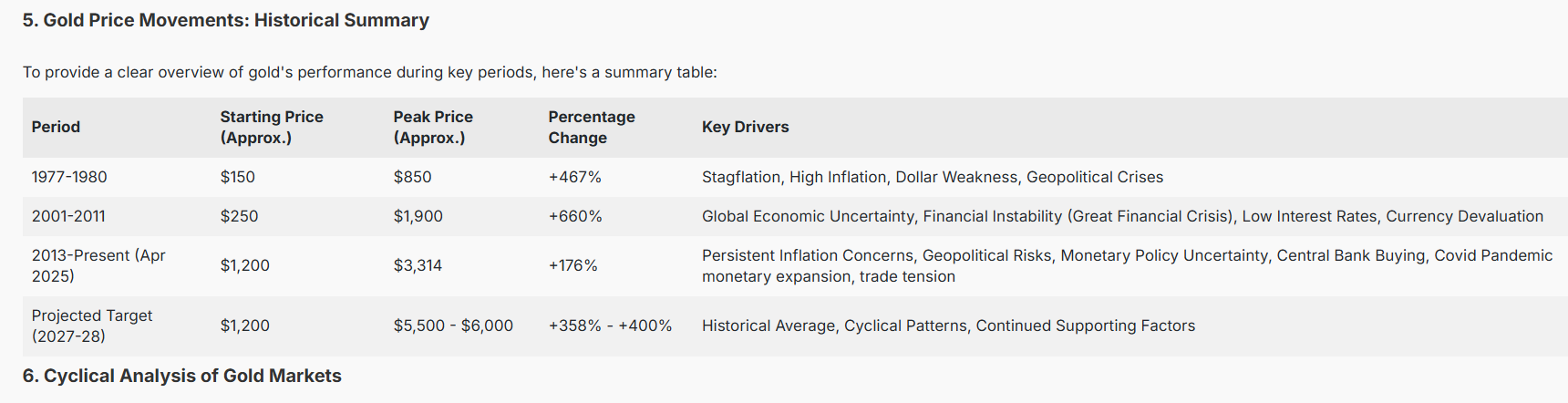Select the $5,500 - $6,000 projected price
The image size is (1568, 403).
[x=453, y=325]
